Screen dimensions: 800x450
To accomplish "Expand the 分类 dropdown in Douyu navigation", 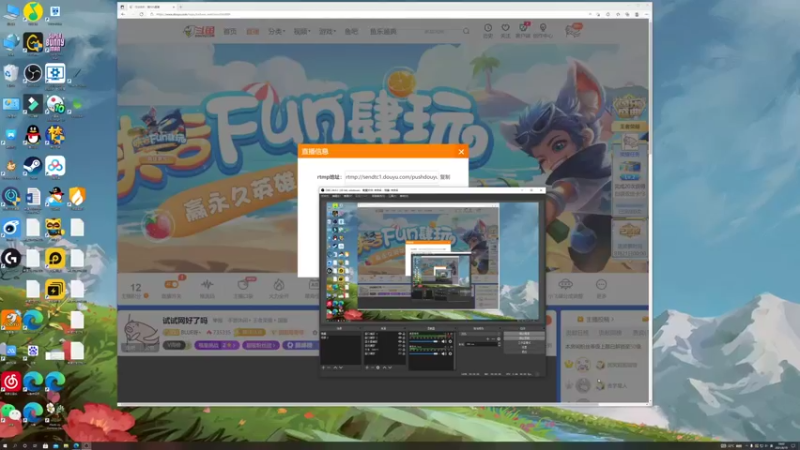I will point(276,31).
